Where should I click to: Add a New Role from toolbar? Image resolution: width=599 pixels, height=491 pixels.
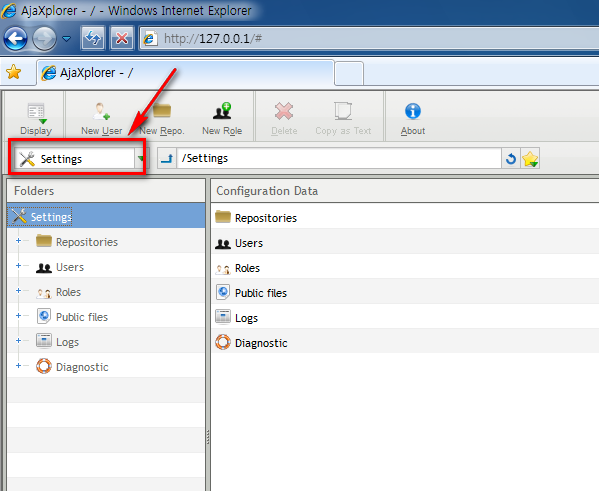pos(222,119)
